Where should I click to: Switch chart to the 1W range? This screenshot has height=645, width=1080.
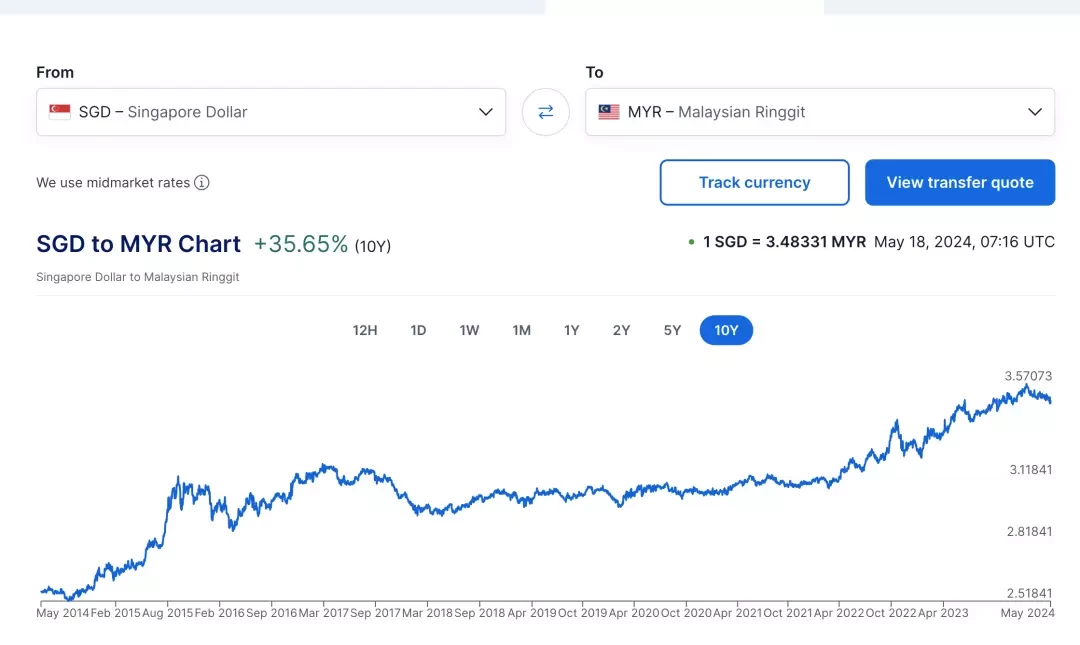coord(469,330)
